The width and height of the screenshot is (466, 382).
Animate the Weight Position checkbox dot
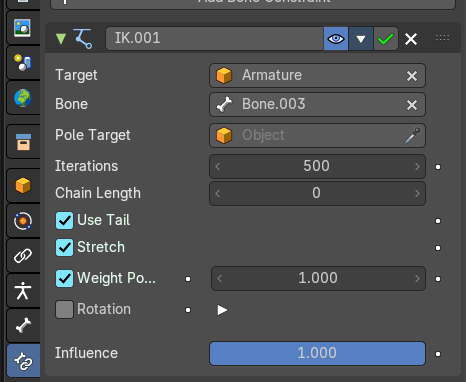(x=188, y=279)
